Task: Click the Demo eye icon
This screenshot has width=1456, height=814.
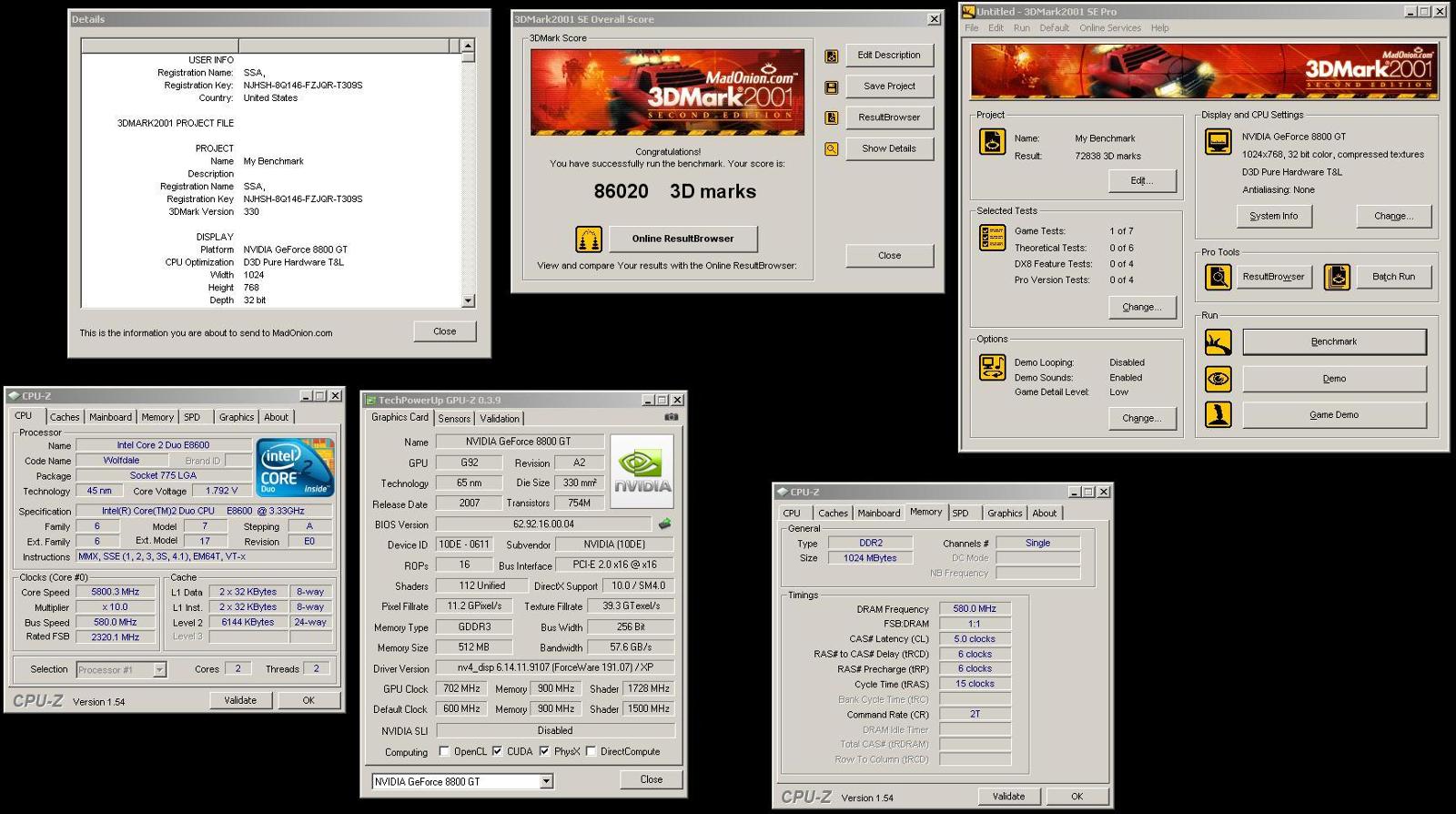Action: coord(1218,379)
